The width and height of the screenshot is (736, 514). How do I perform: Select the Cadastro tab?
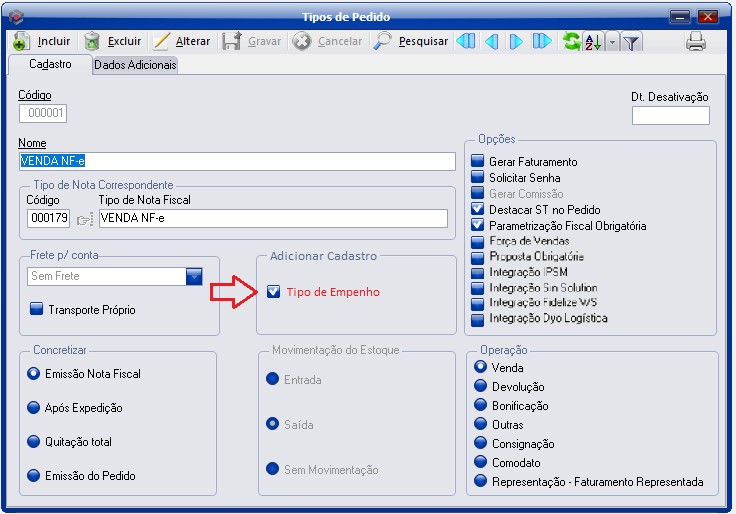coord(47,65)
